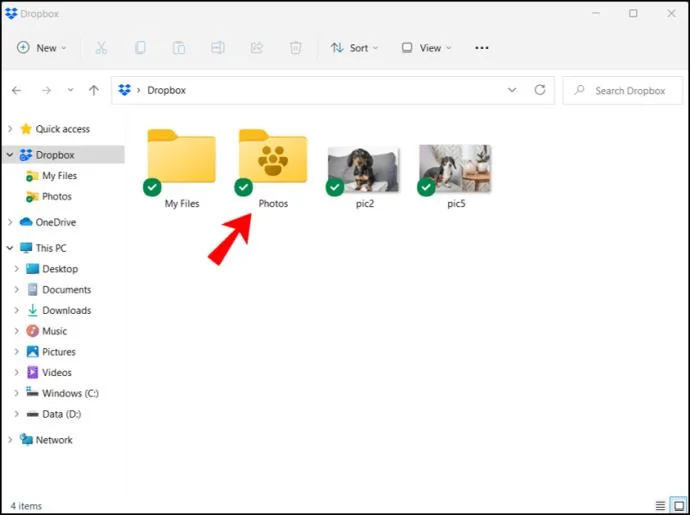Screen dimensions: 690x515
Task: Click the Paste icon in toolbar
Action: pyautogui.click(x=179, y=48)
